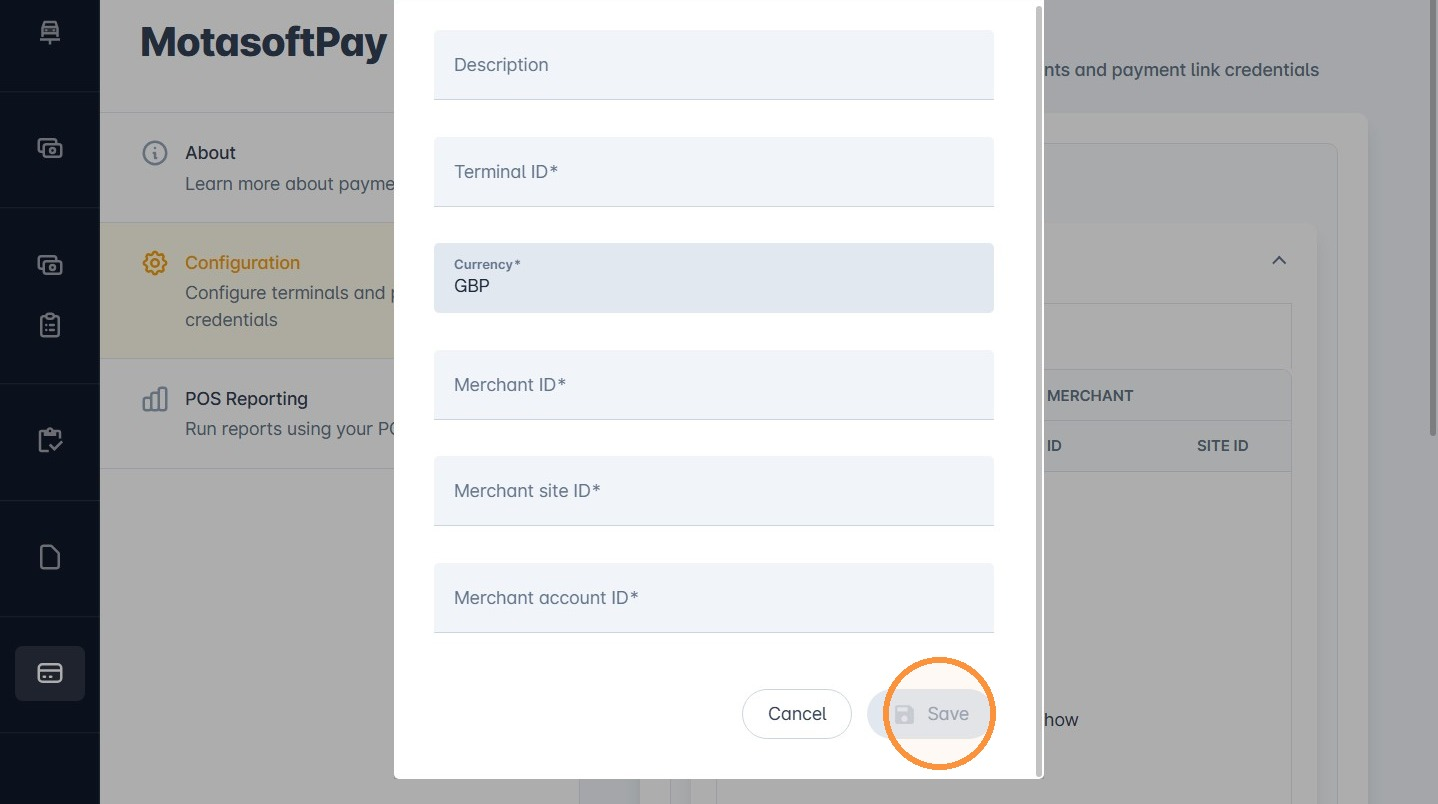Click the Save button
The height and width of the screenshot is (804, 1438).
pos(931,714)
